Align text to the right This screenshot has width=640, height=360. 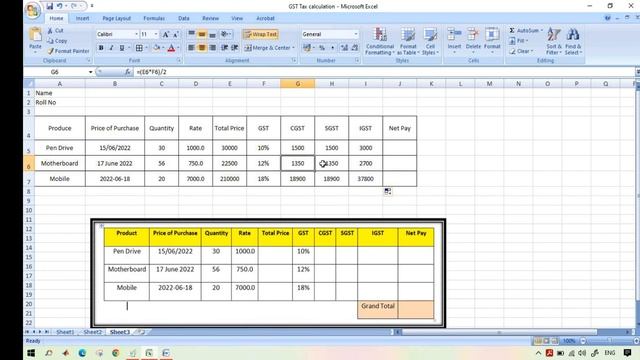(212, 48)
